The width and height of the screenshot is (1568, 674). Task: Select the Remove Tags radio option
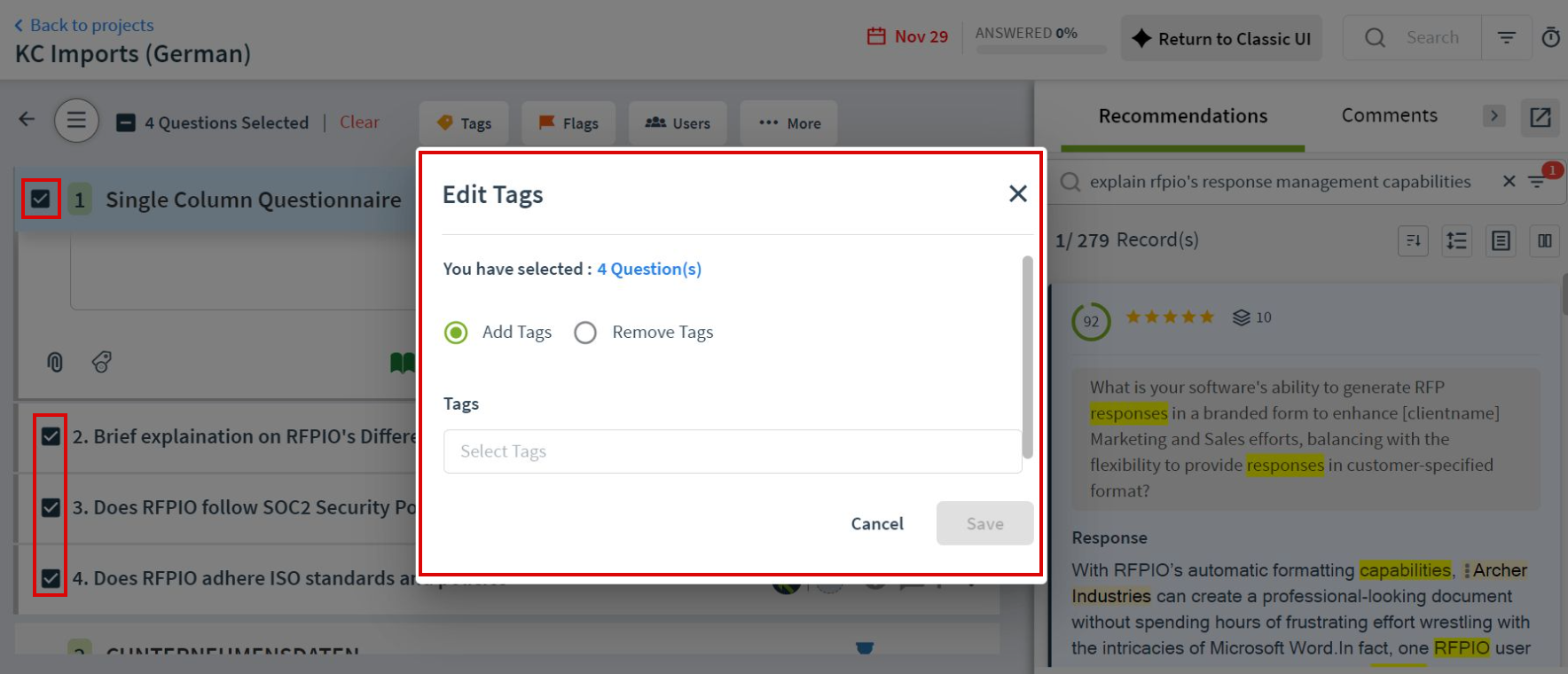coord(585,333)
